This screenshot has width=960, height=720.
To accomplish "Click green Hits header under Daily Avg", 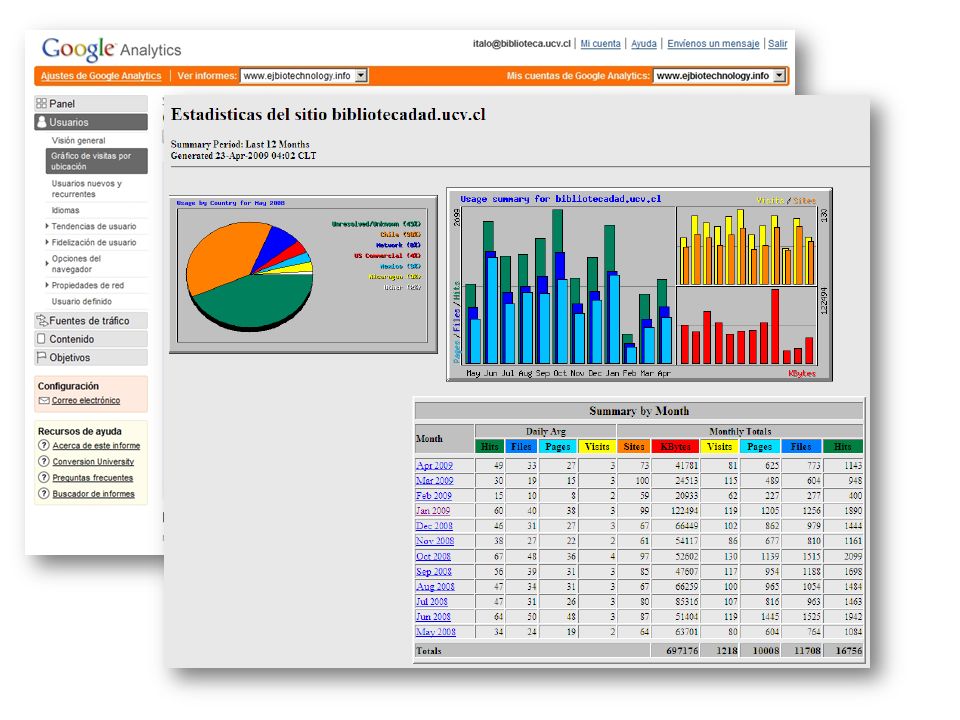I will pos(489,446).
